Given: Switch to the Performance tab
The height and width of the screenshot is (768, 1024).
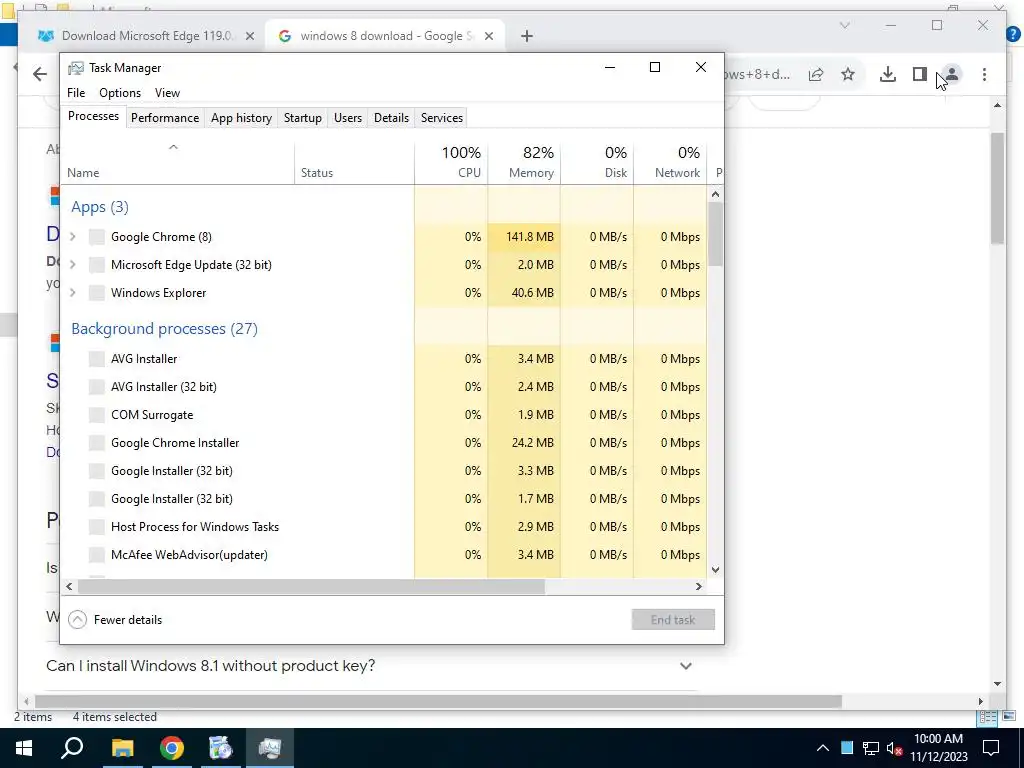Looking at the screenshot, I should tap(165, 118).
